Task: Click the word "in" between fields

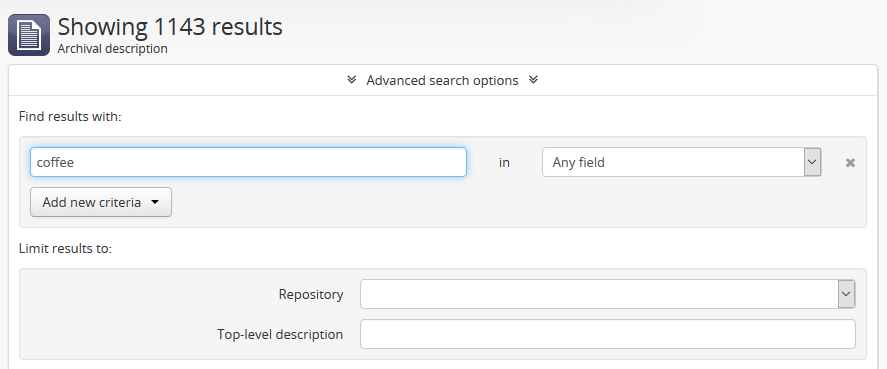Action: point(504,163)
